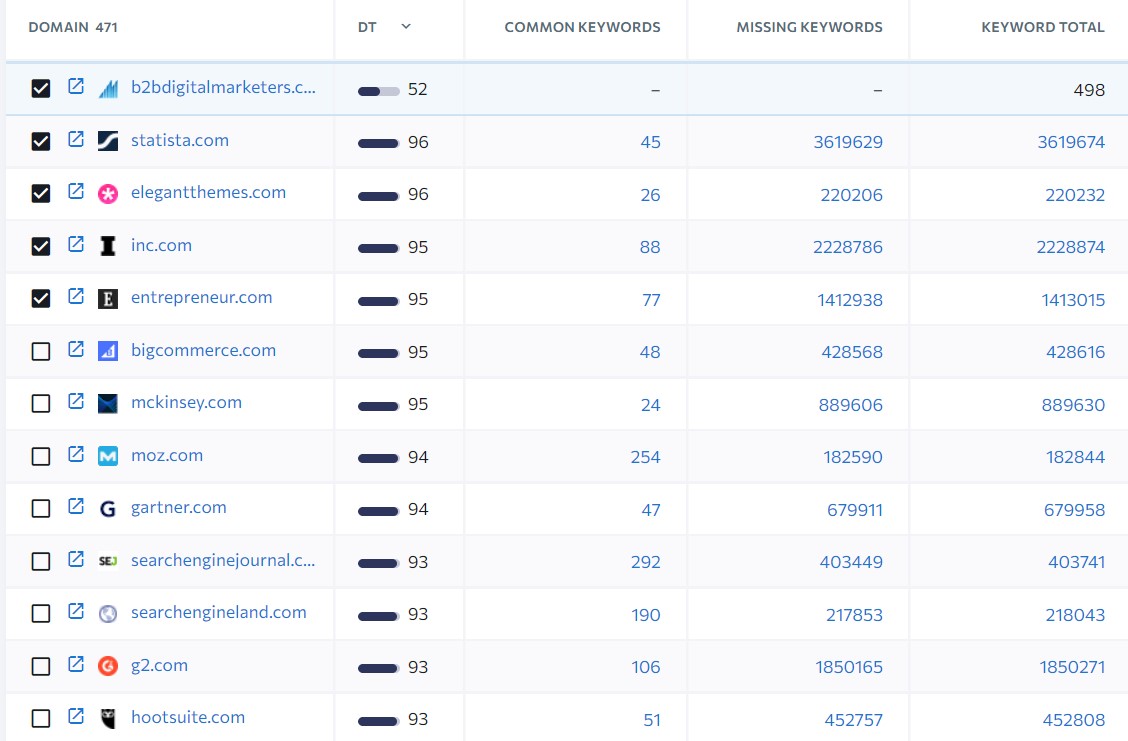Image resolution: width=1128 pixels, height=741 pixels.
Task: Click the g2.com red favicon
Action: 108,666
